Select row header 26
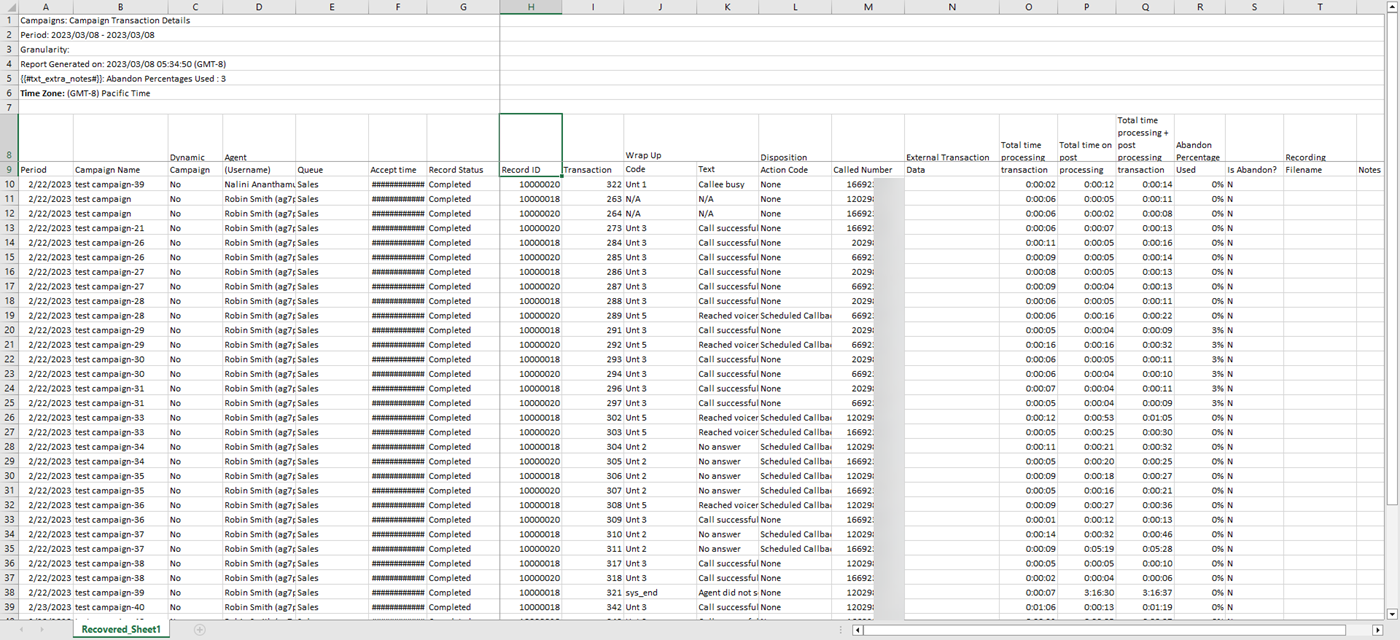Viewport: 1400px width, 640px height. tap(9, 417)
